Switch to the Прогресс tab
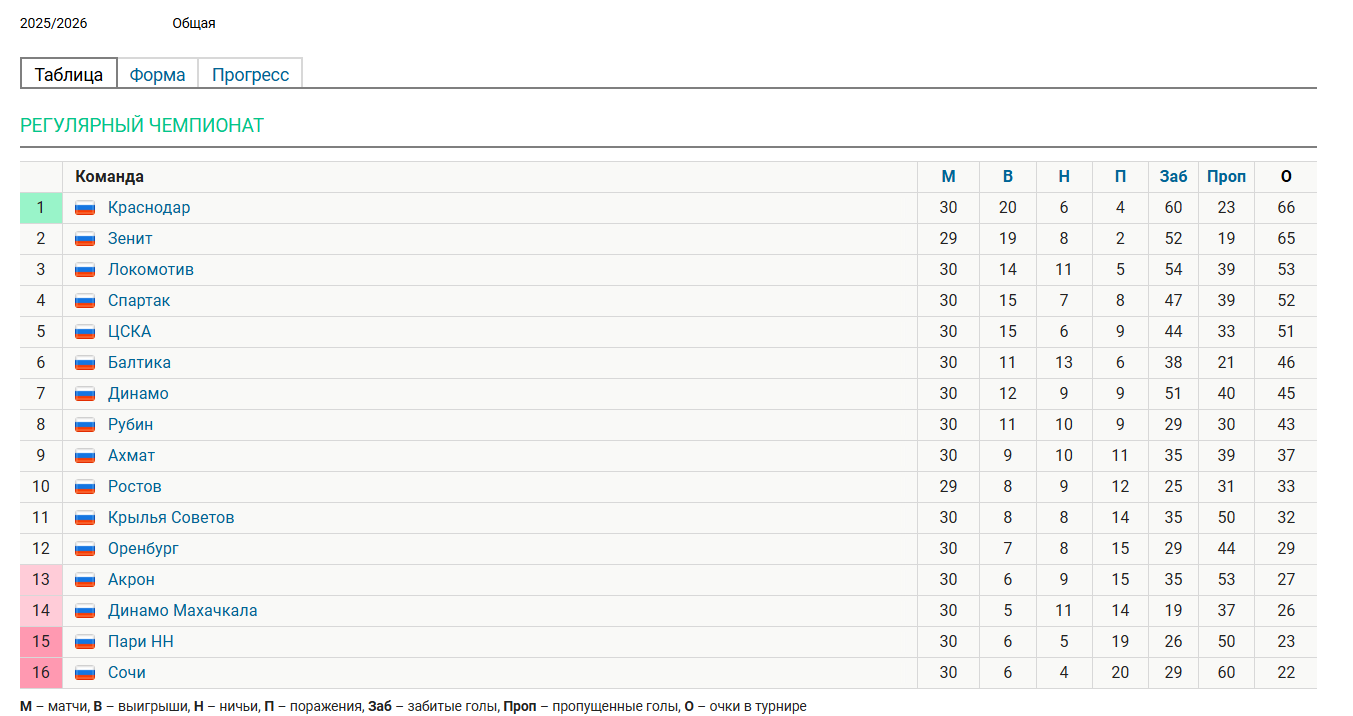 pyautogui.click(x=250, y=74)
